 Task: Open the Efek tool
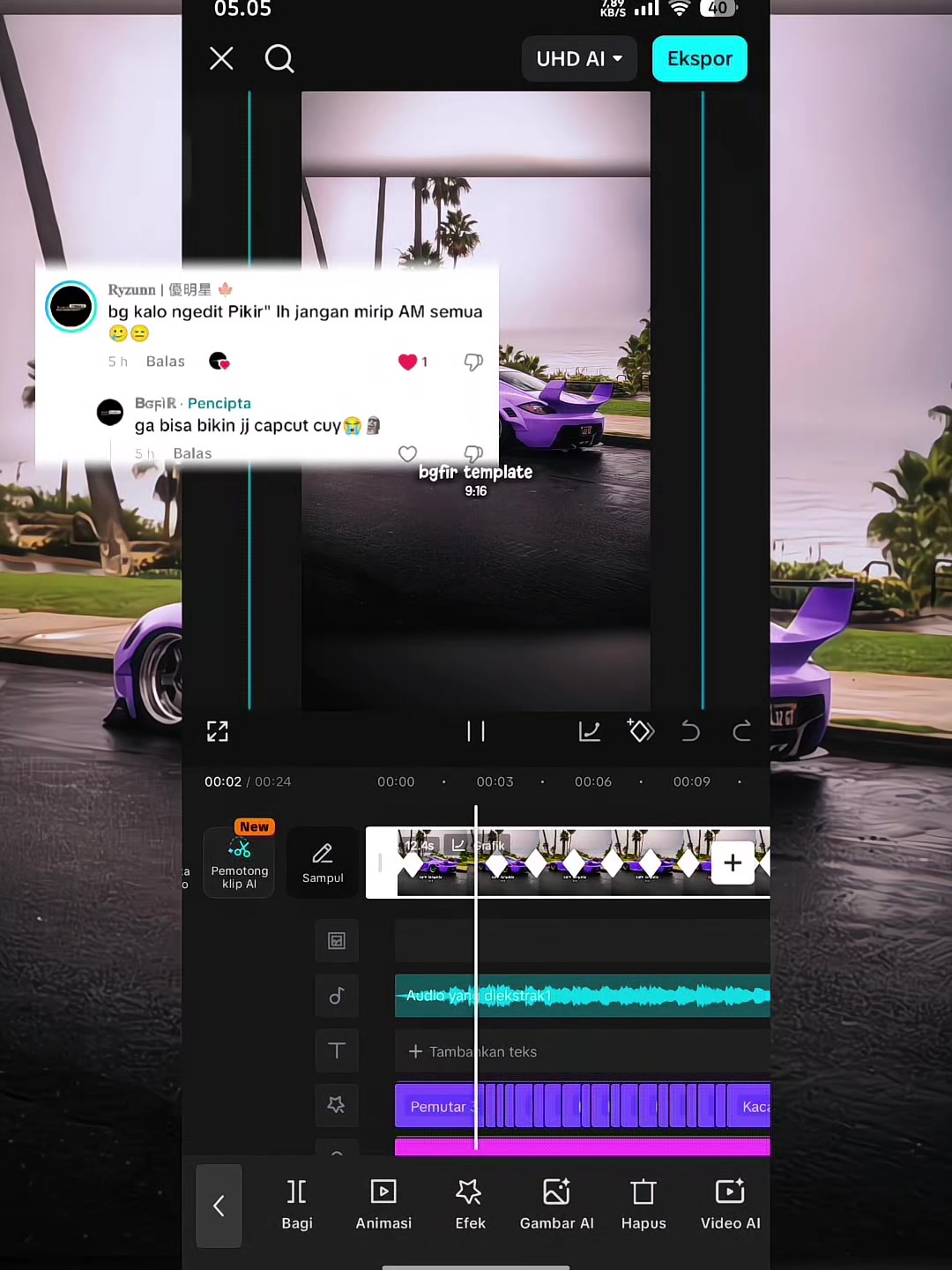point(470,1205)
